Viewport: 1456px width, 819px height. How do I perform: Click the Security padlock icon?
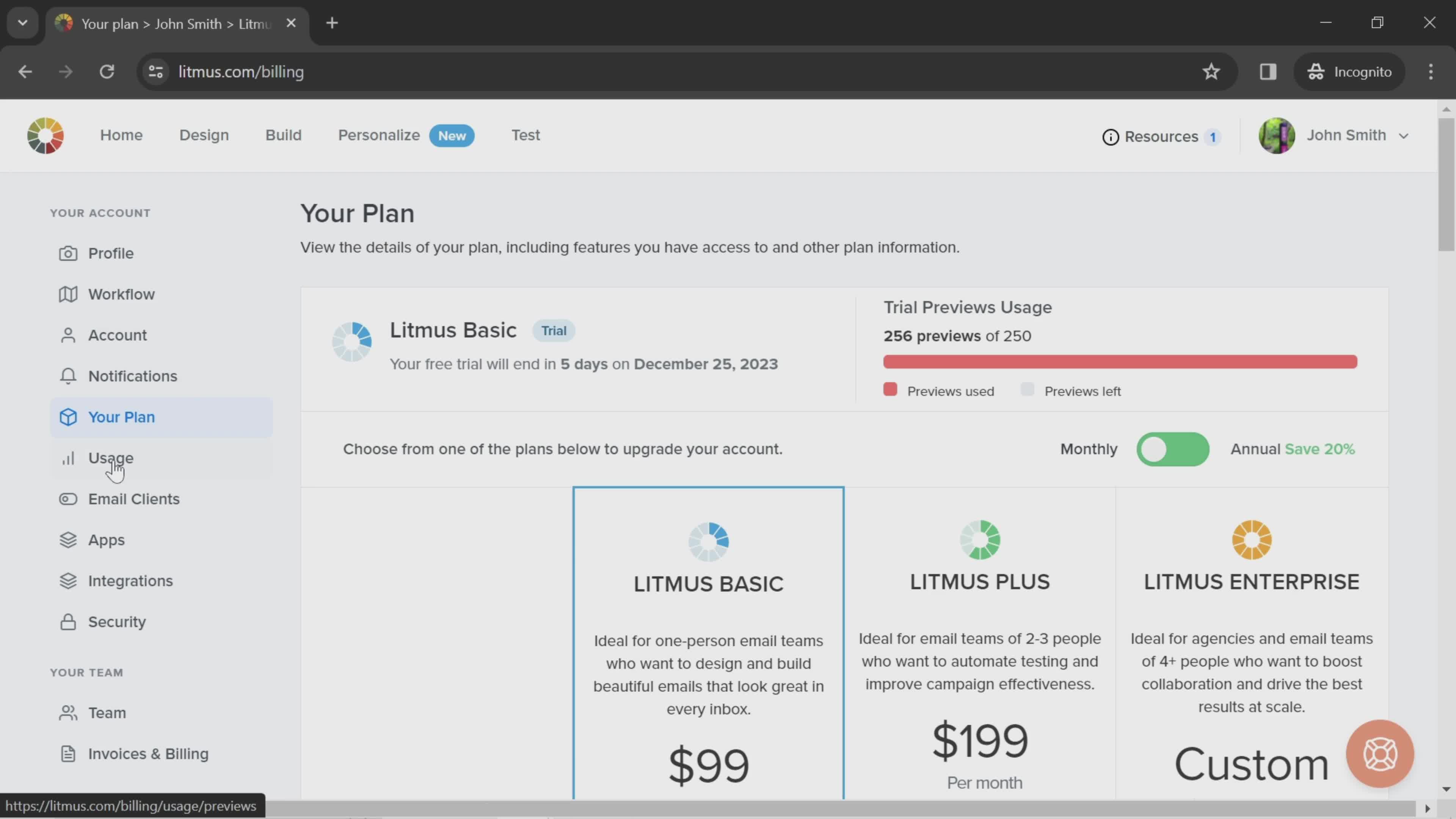(68, 622)
